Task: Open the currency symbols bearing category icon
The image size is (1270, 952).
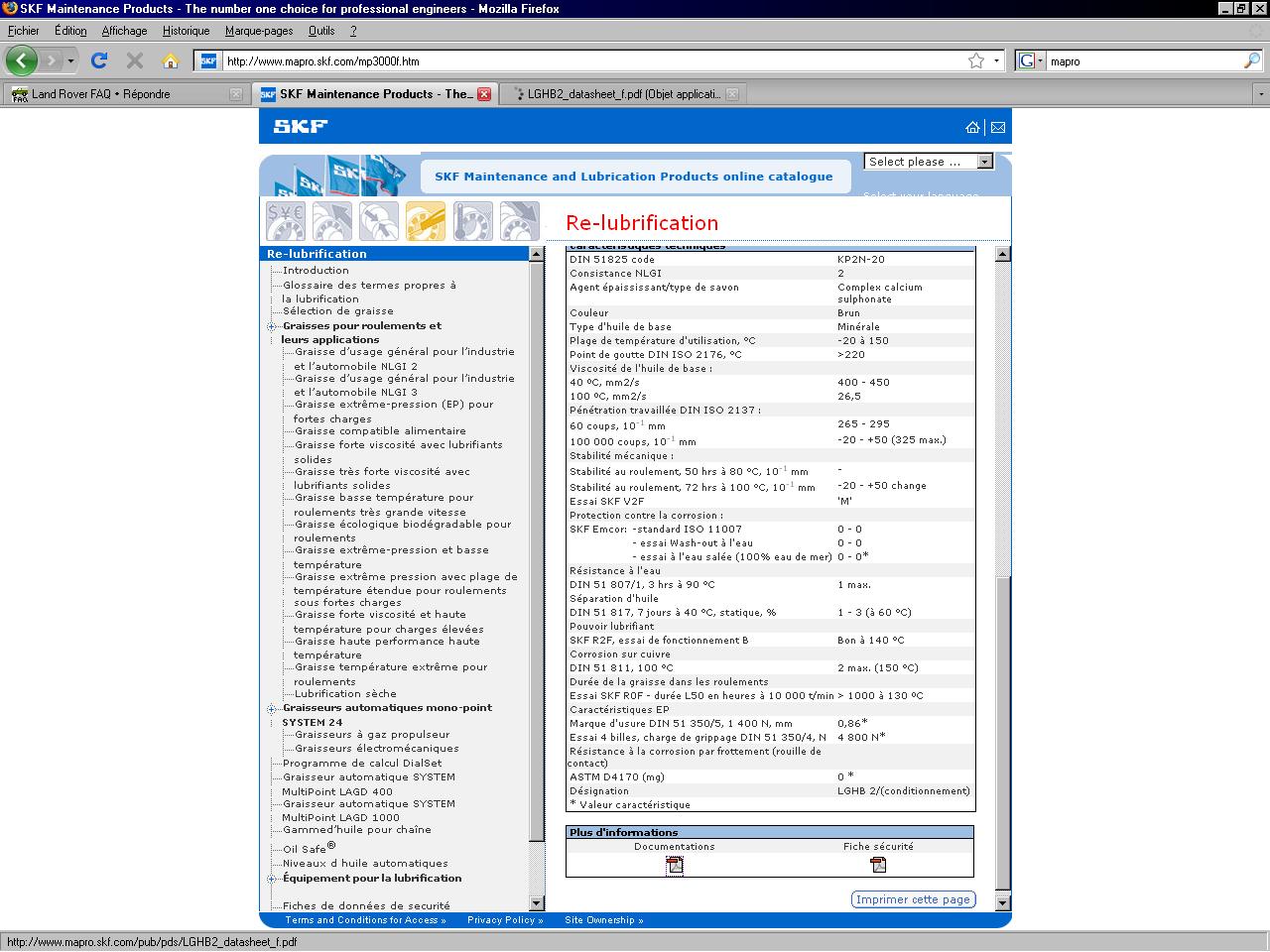Action: pyautogui.click(x=286, y=221)
